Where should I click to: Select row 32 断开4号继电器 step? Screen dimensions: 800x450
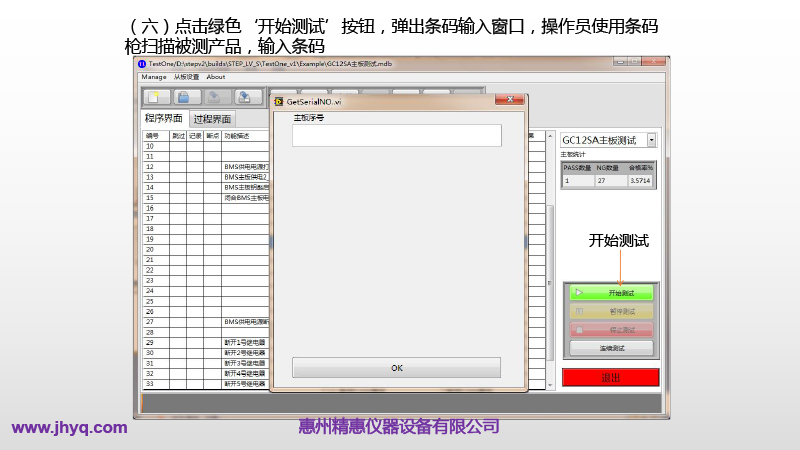[x=206, y=373]
